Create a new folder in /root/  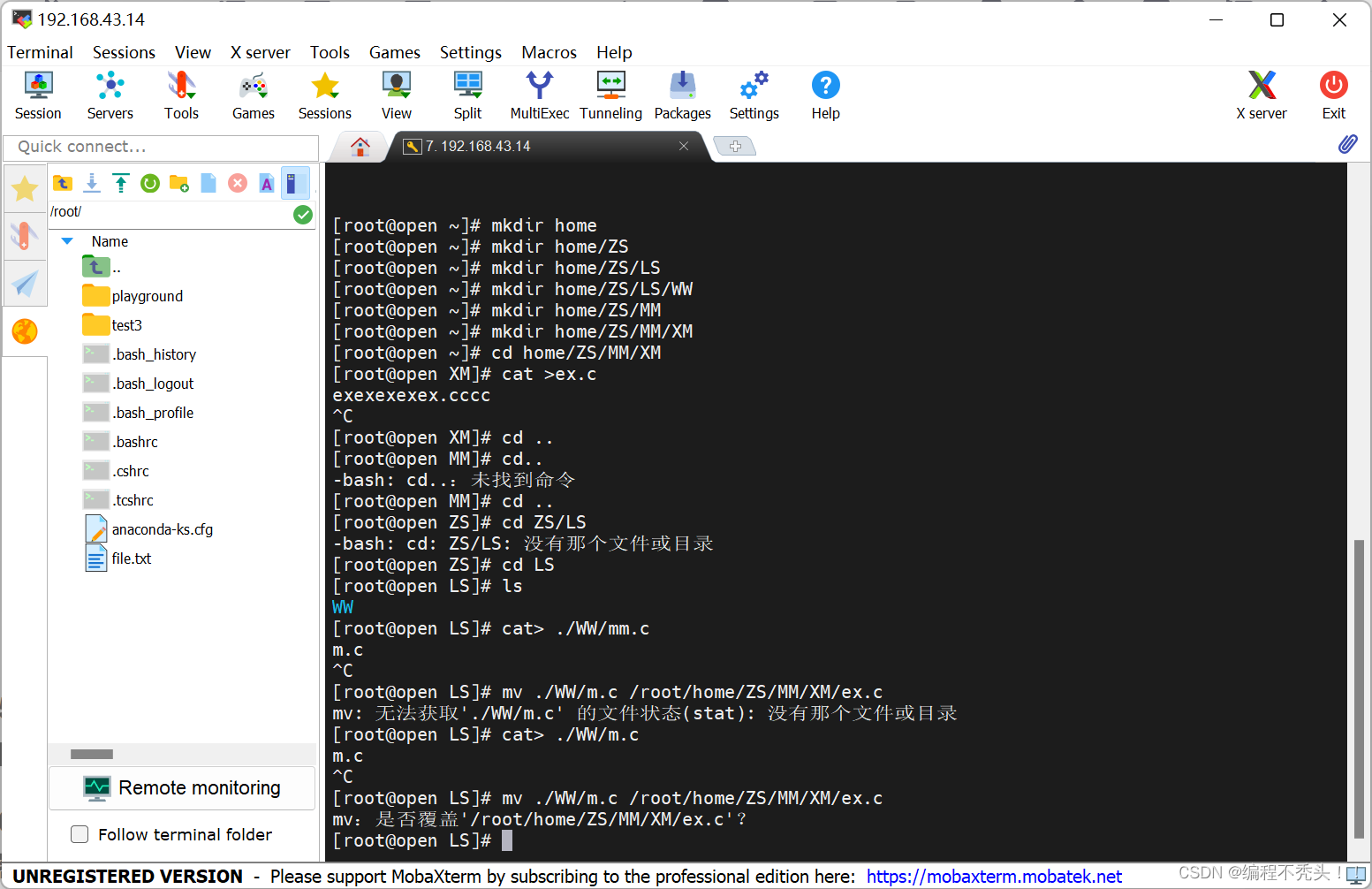click(x=178, y=183)
